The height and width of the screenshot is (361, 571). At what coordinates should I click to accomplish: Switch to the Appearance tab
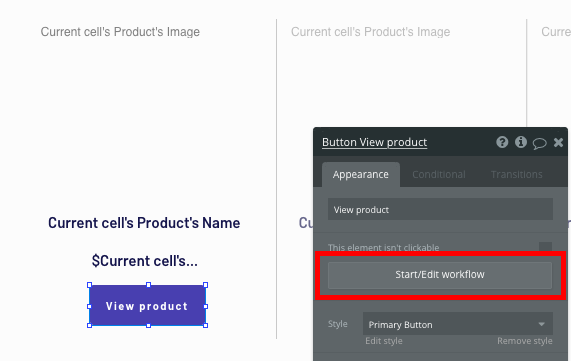tap(361, 174)
